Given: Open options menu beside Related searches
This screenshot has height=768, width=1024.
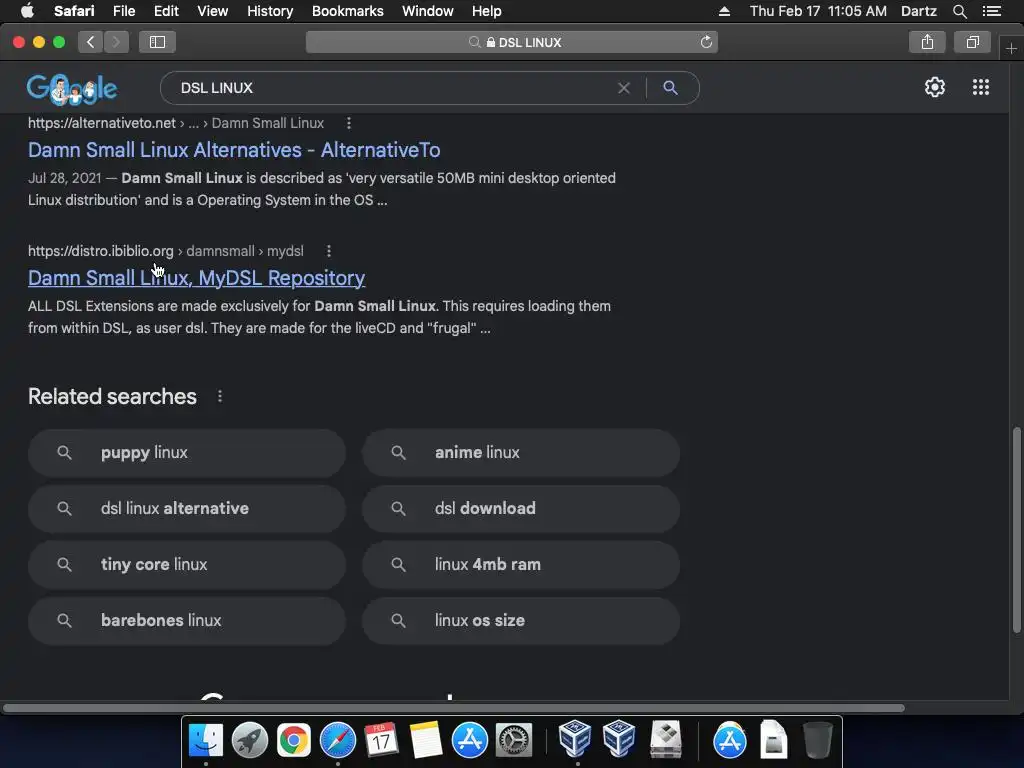Looking at the screenshot, I should click(x=220, y=396).
